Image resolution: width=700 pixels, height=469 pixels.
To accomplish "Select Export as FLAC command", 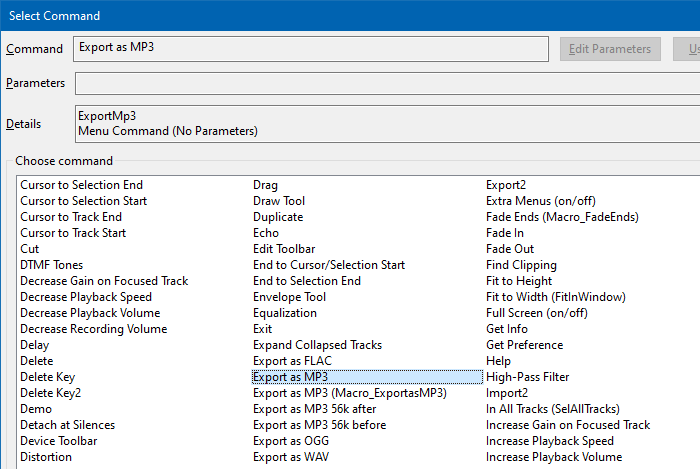I will (293, 361).
